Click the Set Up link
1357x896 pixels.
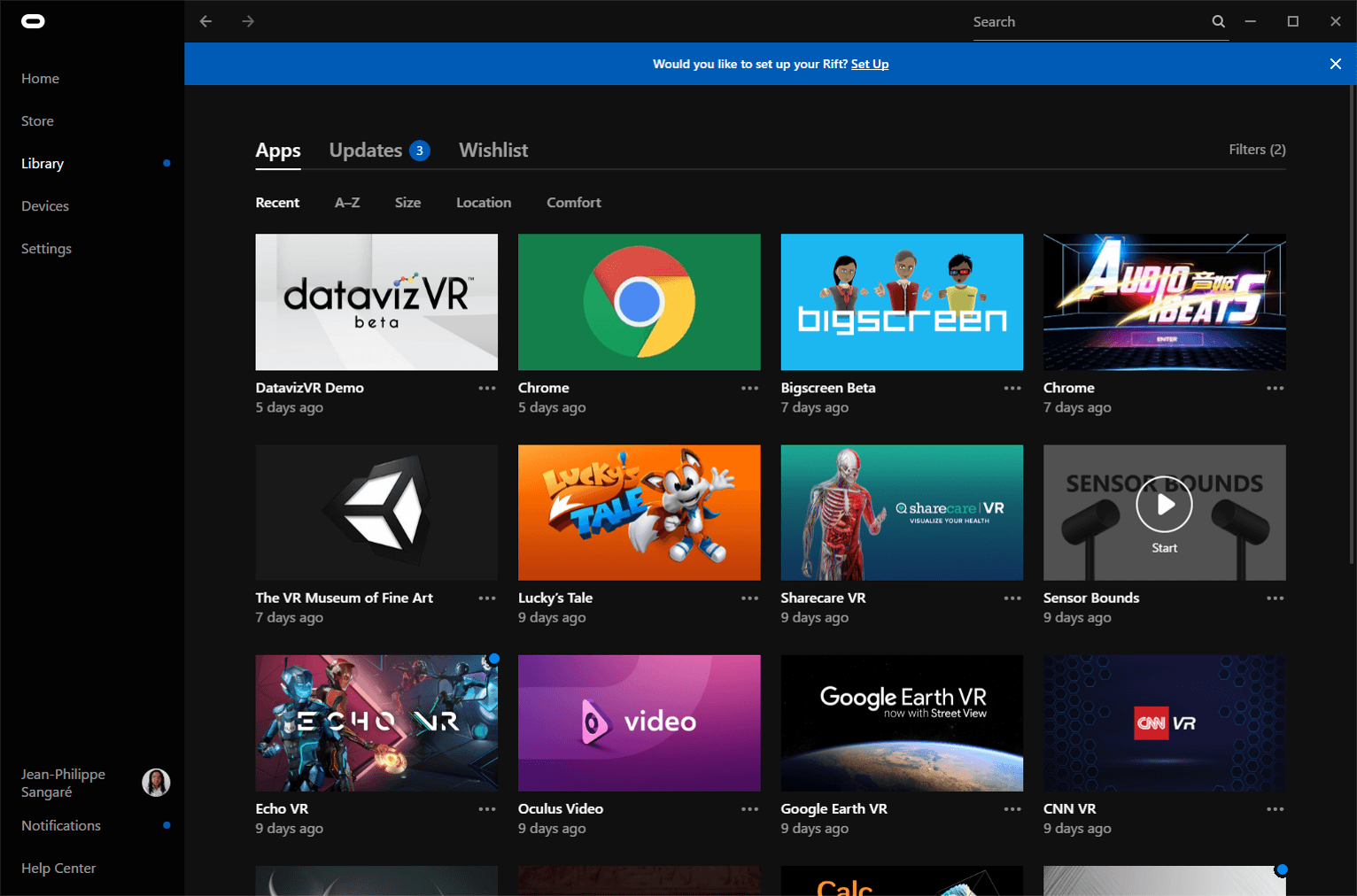pos(870,64)
